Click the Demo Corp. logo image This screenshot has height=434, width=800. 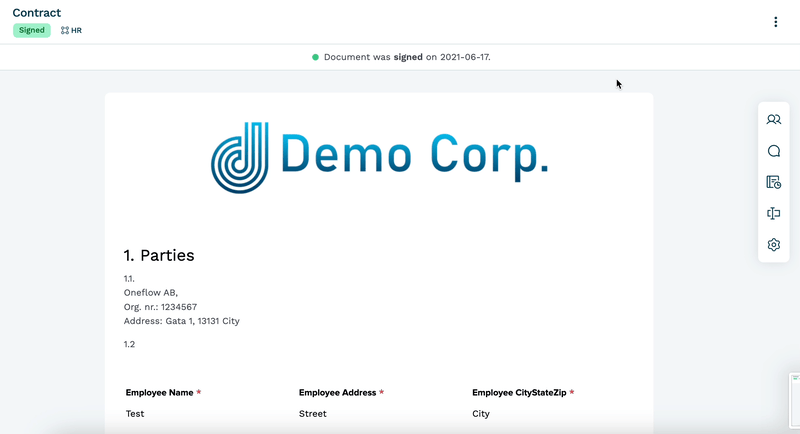pos(380,158)
